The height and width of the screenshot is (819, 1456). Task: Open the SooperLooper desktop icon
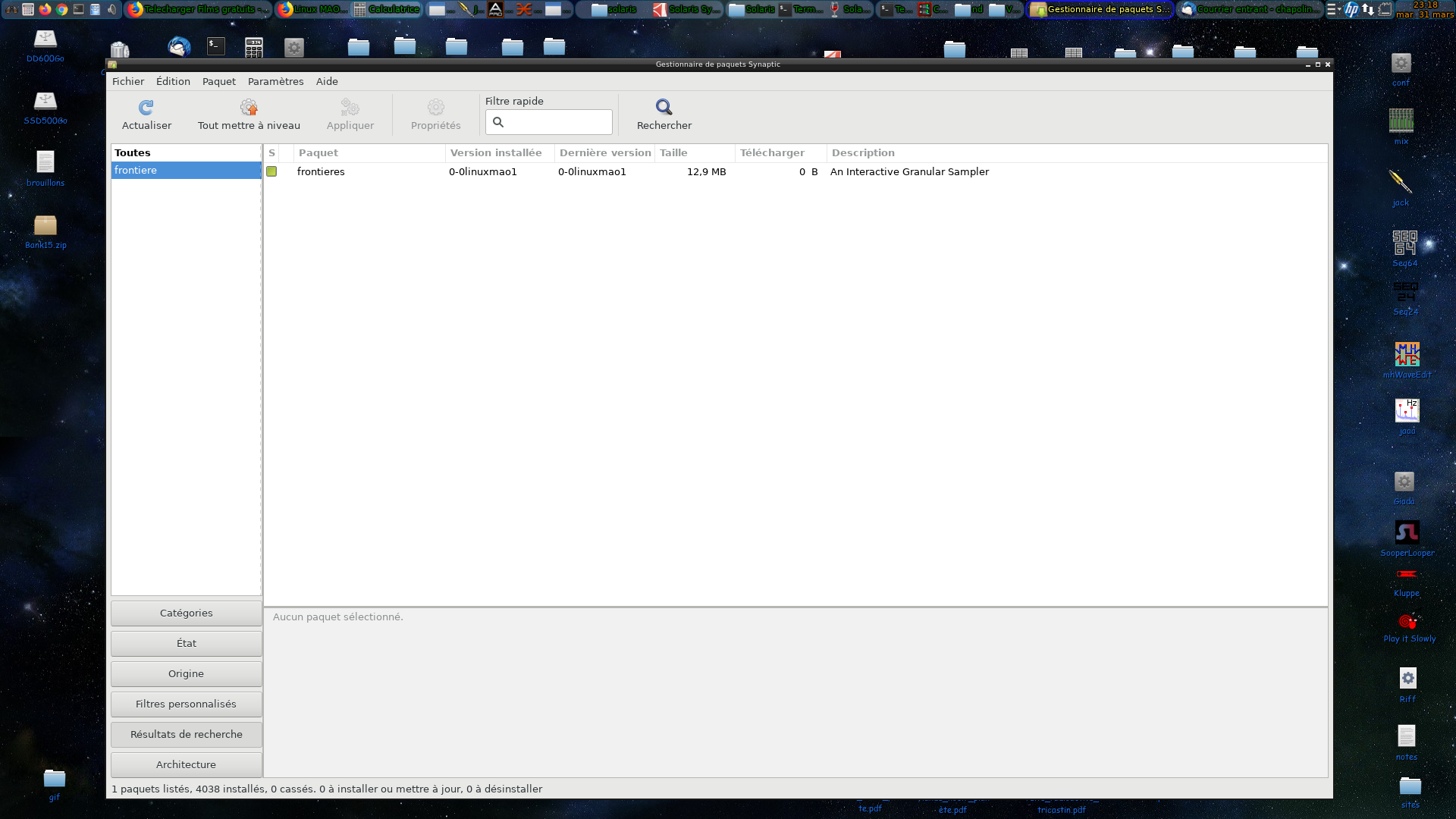(x=1407, y=533)
